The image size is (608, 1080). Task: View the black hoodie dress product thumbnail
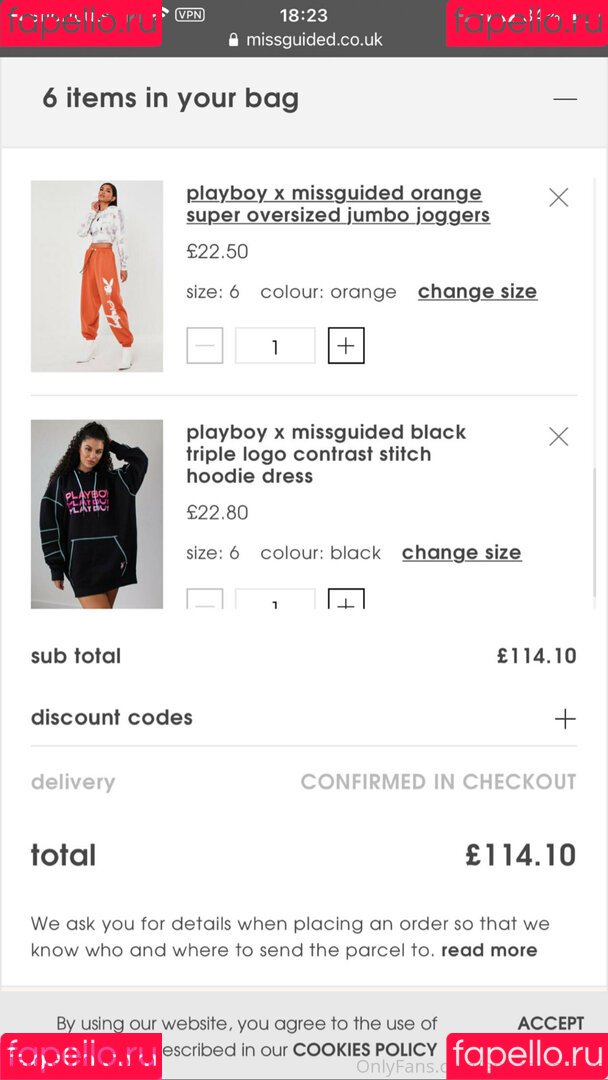click(97, 514)
